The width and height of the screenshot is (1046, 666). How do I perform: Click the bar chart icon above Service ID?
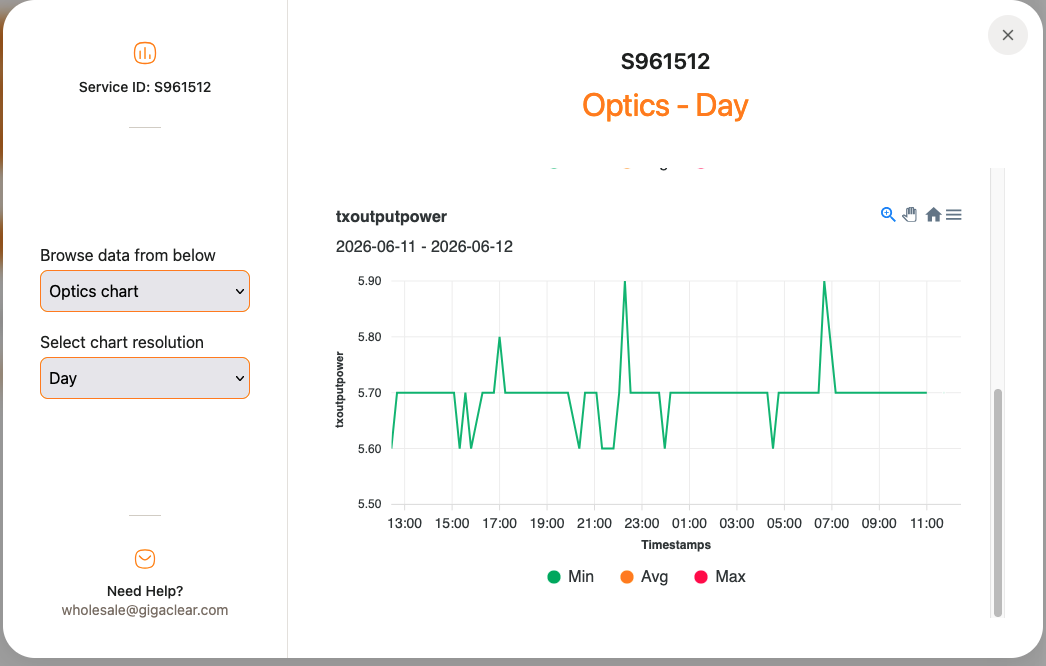[145, 53]
